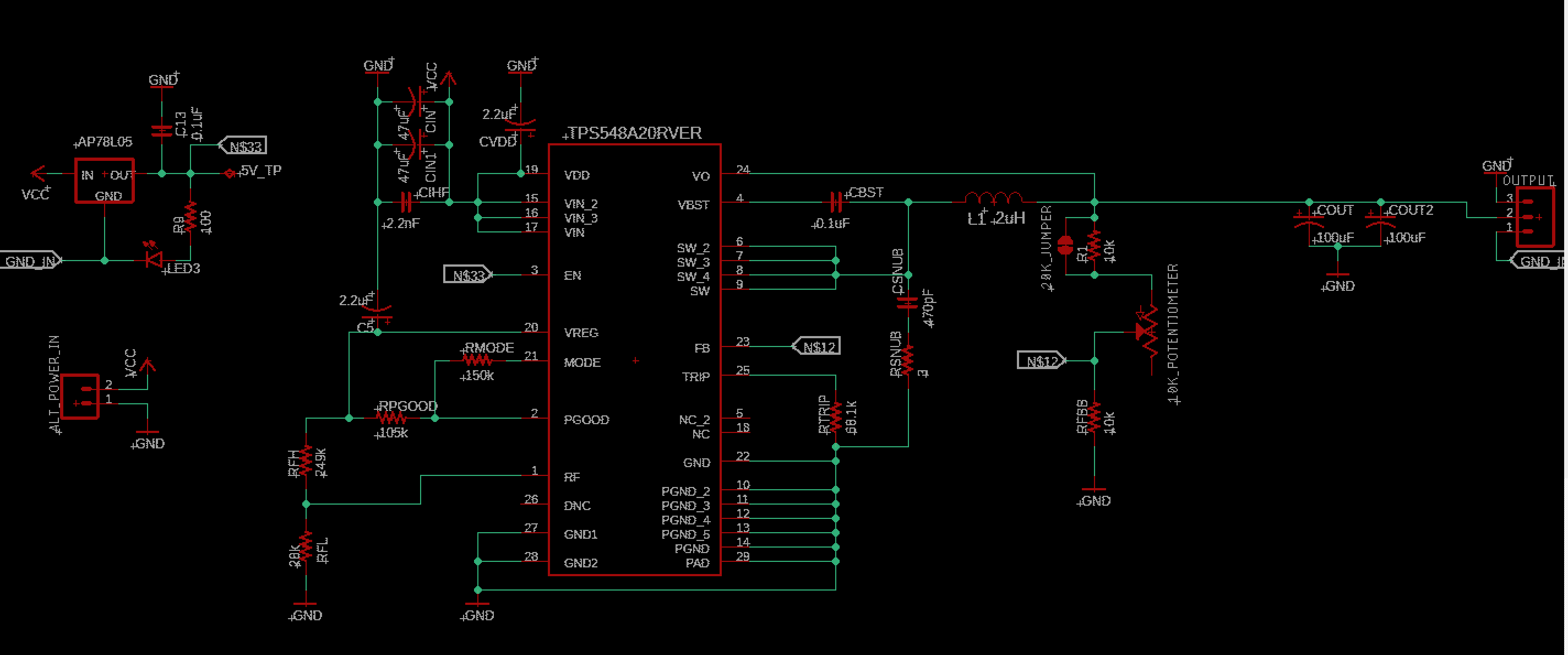Click the N$33 label at EN pin
The height and width of the screenshot is (655, 1568).
[467, 275]
